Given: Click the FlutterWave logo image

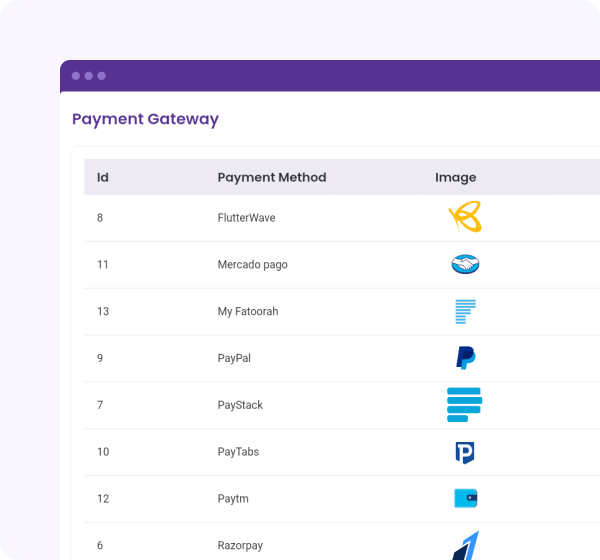Looking at the screenshot, I should click(x=465, y=217).
